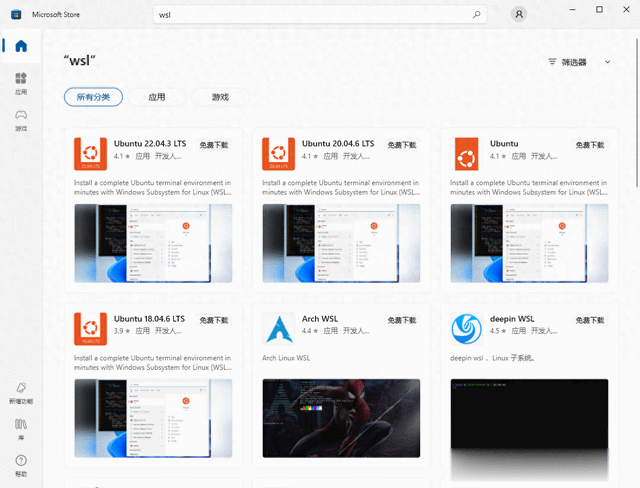Click the vertical scrollbar on the right
This screenshot has height=488, width=640.
click(637, 113)
